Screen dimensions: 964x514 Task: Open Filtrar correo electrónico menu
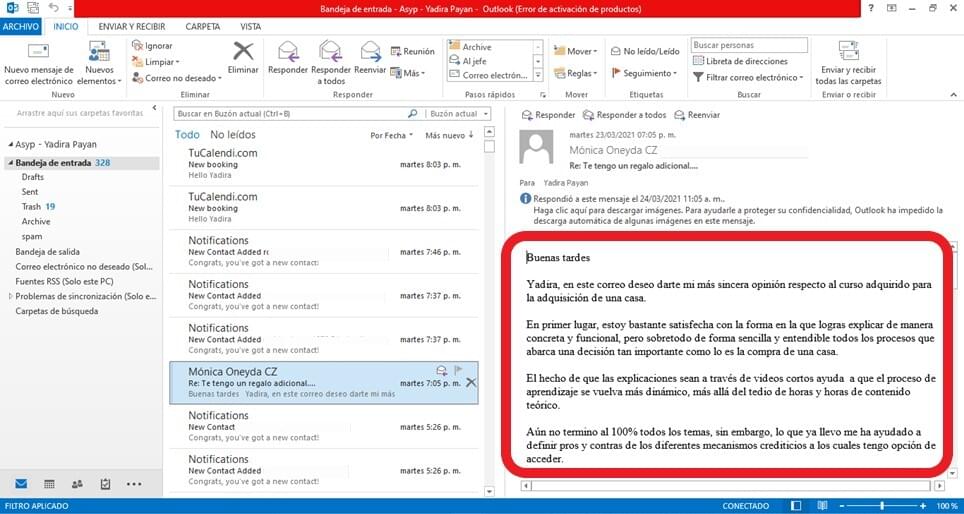point(748,77)
